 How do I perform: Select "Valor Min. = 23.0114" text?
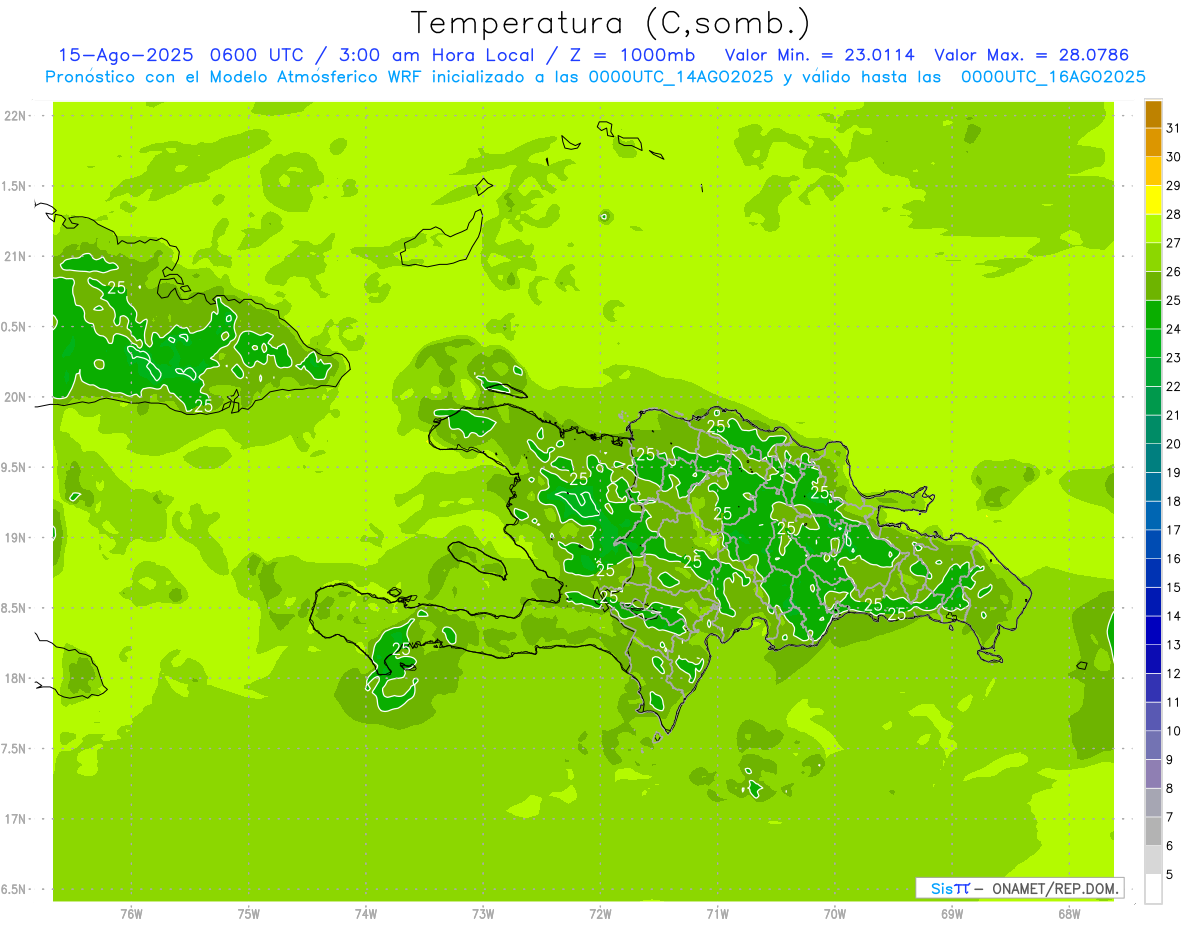[820, 55]
